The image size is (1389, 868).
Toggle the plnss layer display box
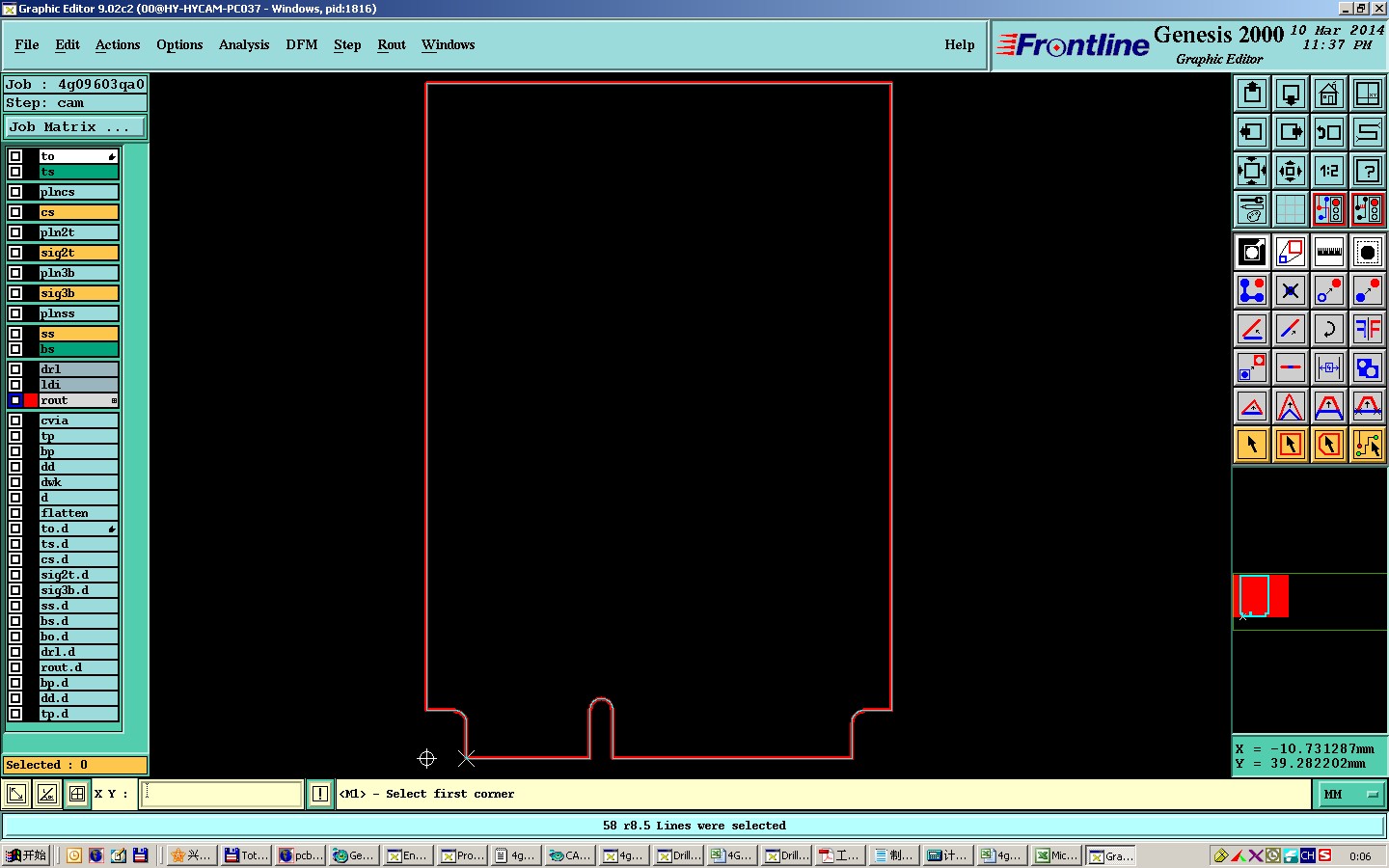click(x=15, y=313)
